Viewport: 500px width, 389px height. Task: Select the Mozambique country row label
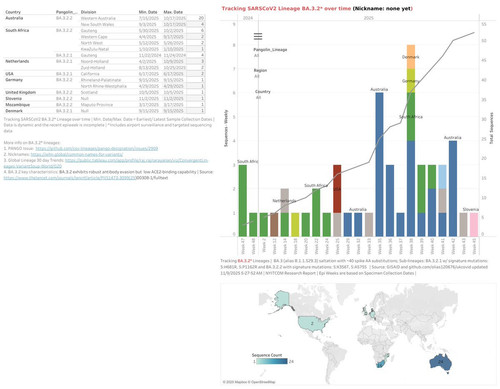coord(17,105)
